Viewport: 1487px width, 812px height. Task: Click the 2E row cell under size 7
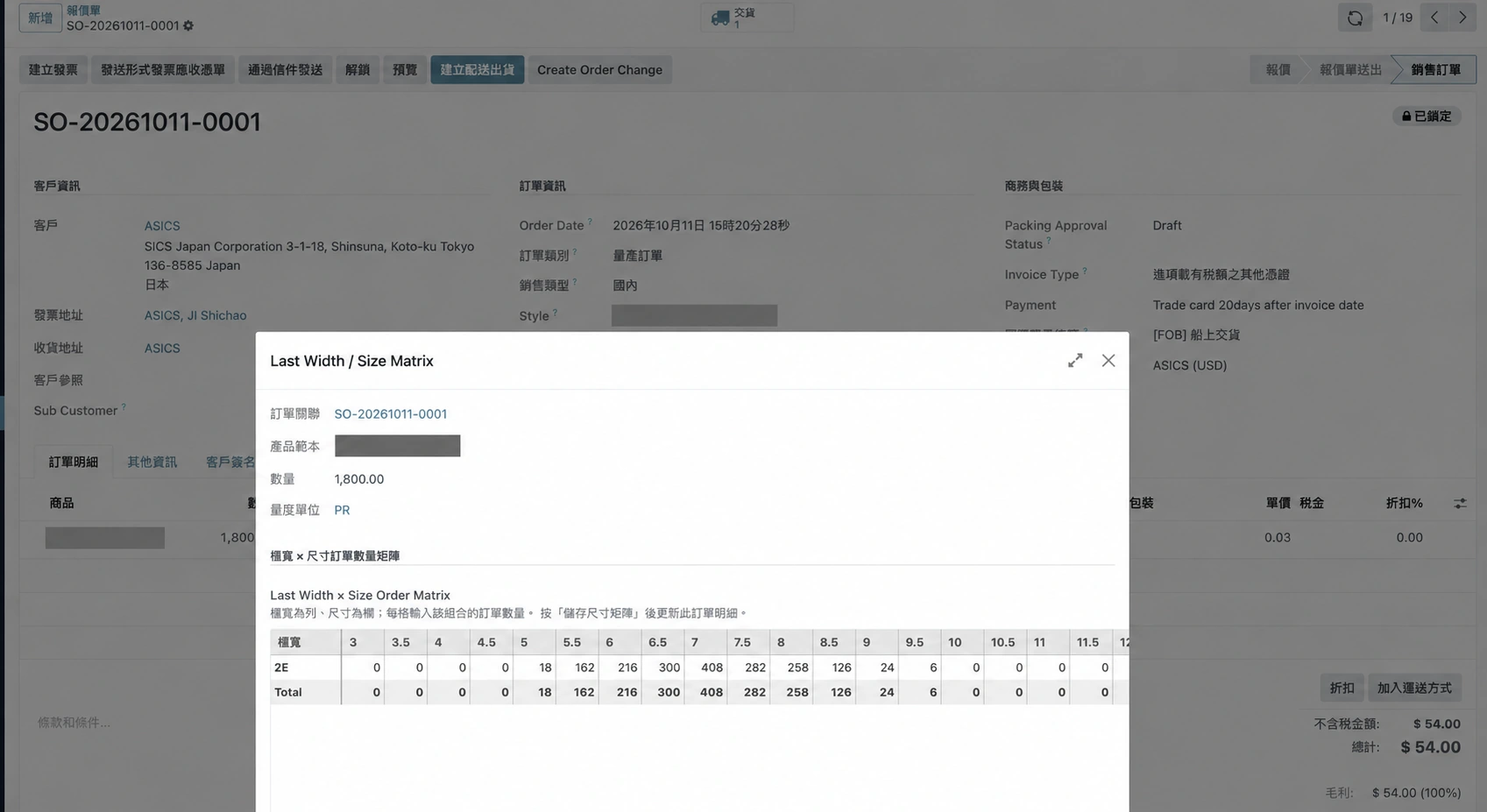pyautogui.click(x=705, y=667)
